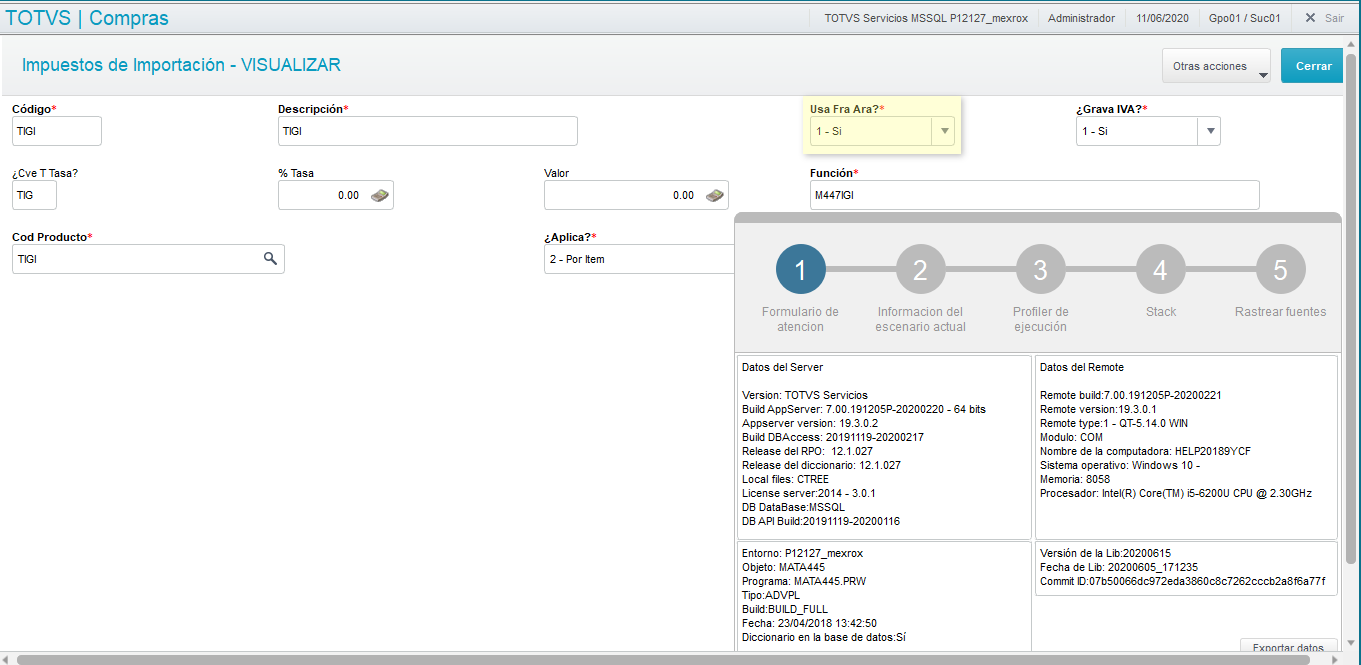Open the ¿Aplica? Por Item combo box
This screenshot has height=665, width=1361.
click(x=640, y=259)
